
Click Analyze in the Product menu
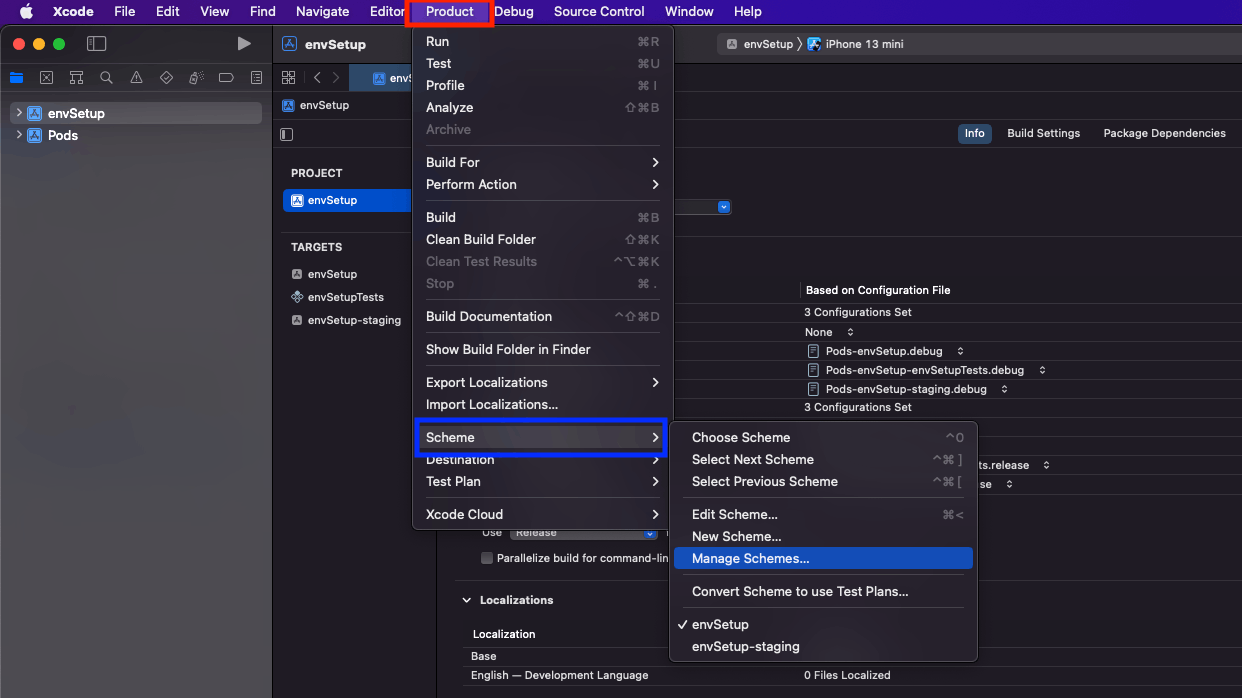[x=543, y=107]
